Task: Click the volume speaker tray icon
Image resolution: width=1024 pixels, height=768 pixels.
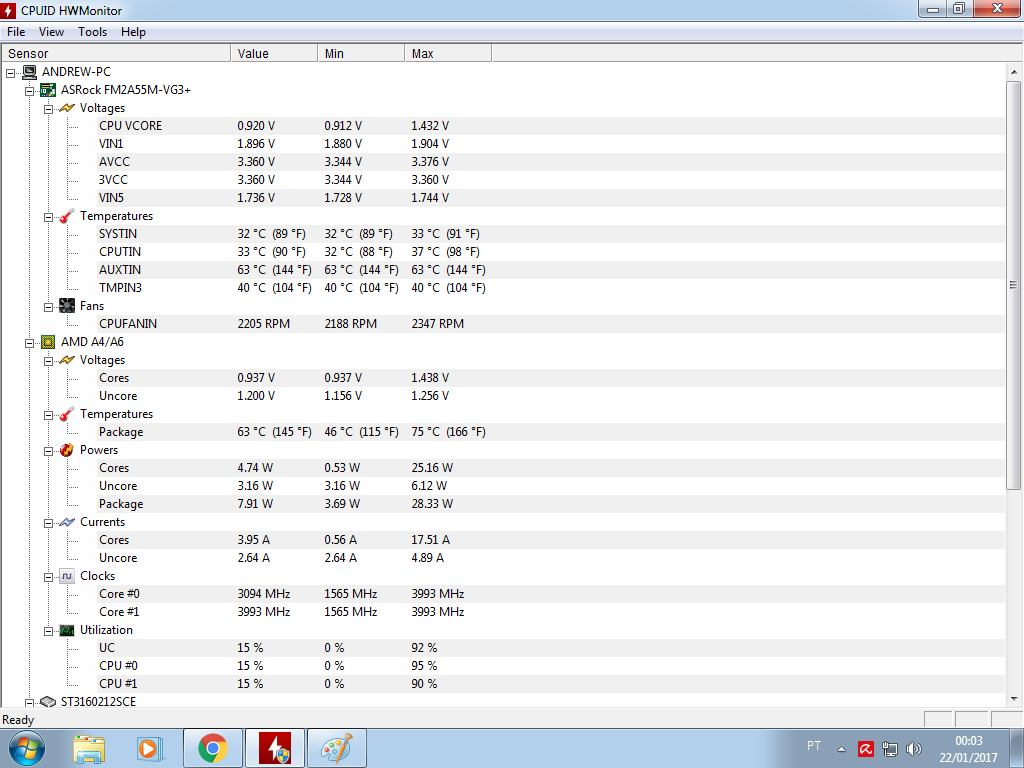Action: 914,749
